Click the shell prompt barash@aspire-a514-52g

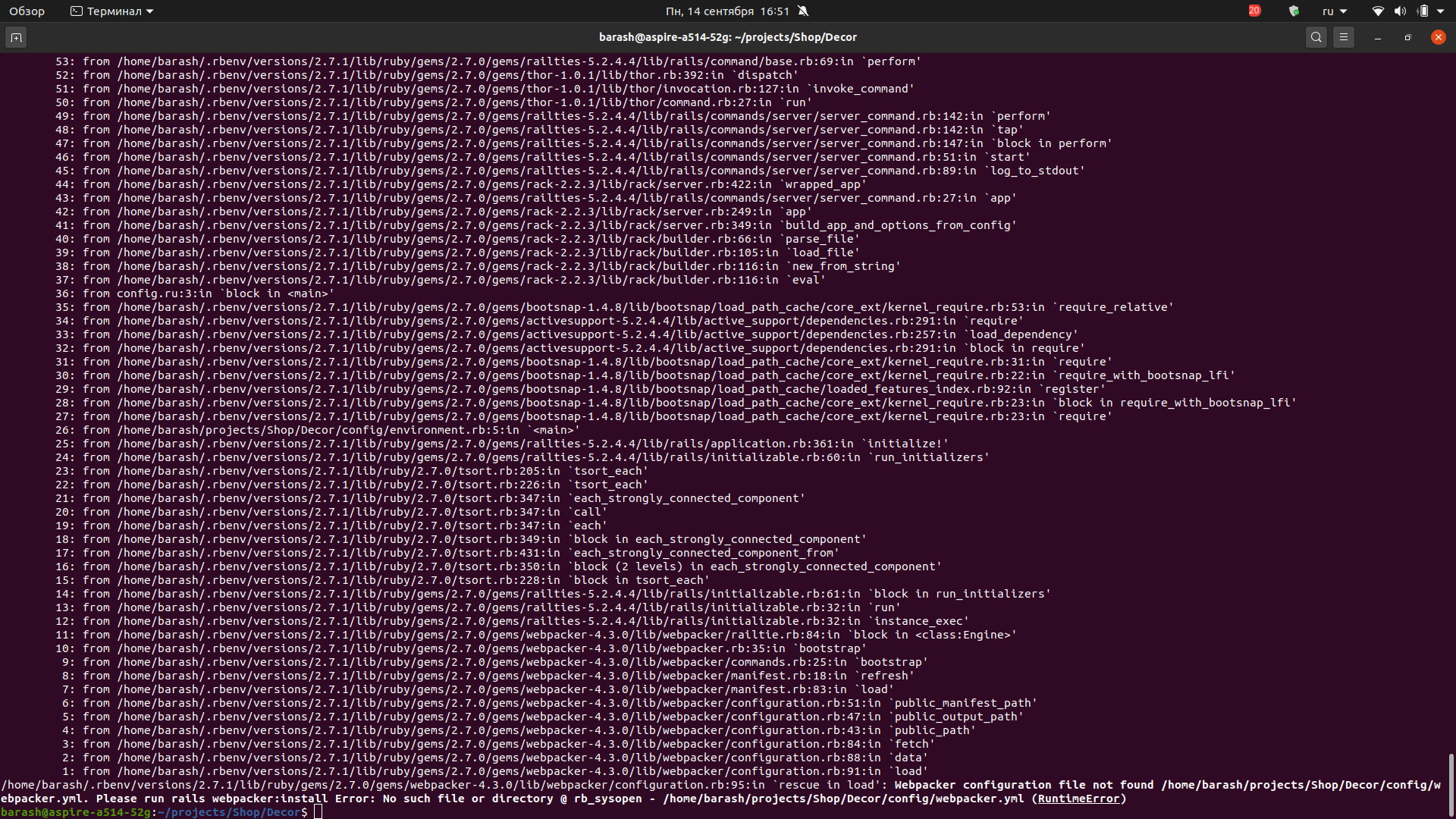(76, 812)
